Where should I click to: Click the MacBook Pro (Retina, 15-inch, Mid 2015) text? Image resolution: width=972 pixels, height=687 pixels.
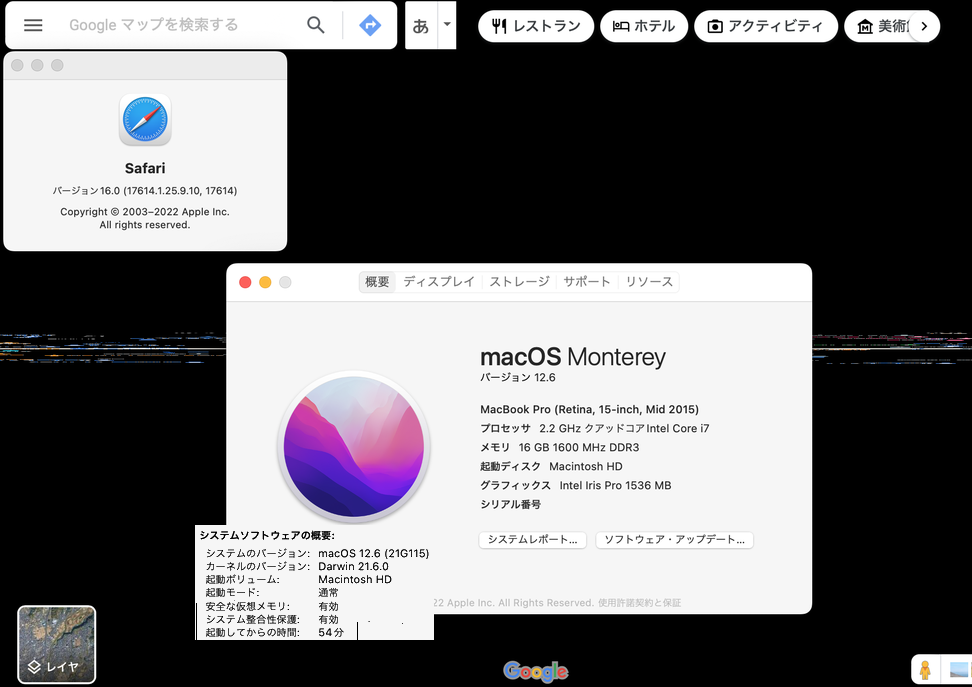pos(590,409)
